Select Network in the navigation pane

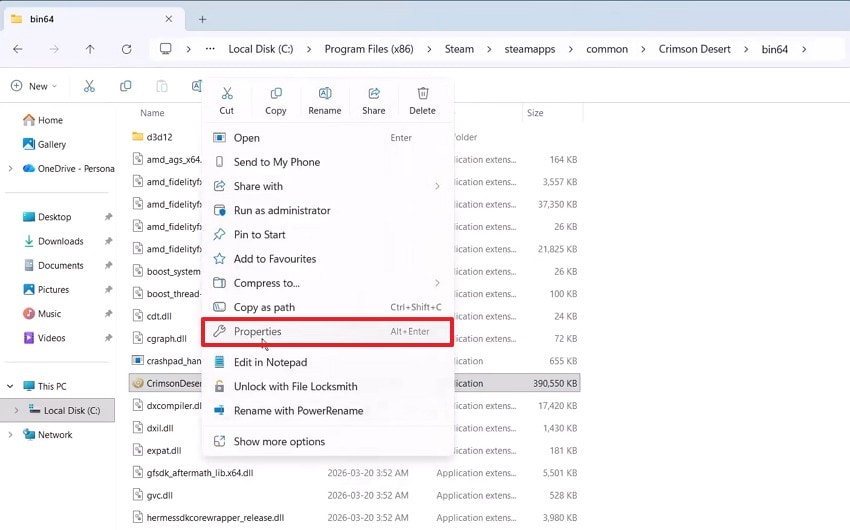pyautogui.click(x=47, y=435)
